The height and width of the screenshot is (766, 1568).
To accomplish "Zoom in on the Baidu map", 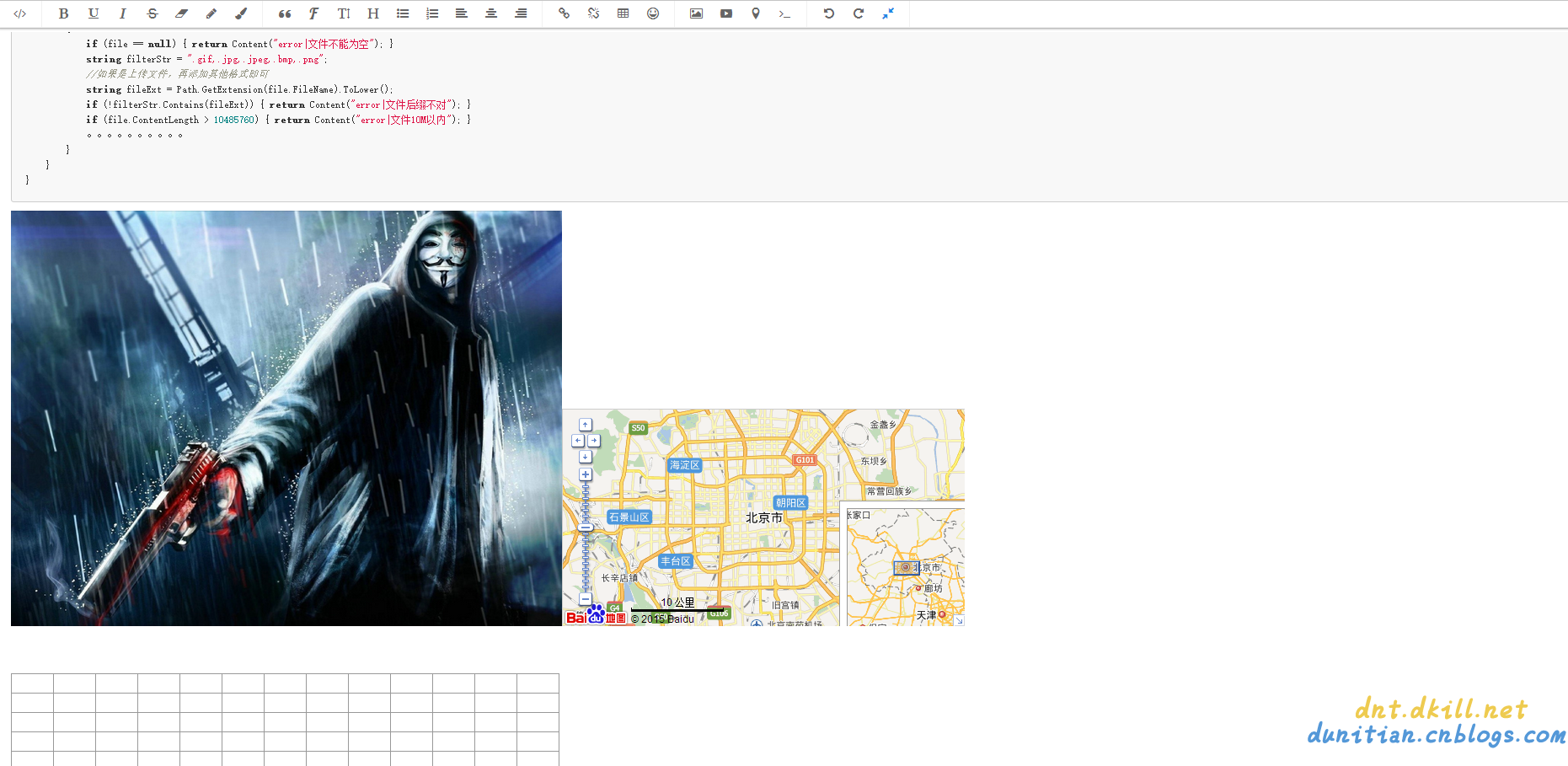I will (586, 474).
